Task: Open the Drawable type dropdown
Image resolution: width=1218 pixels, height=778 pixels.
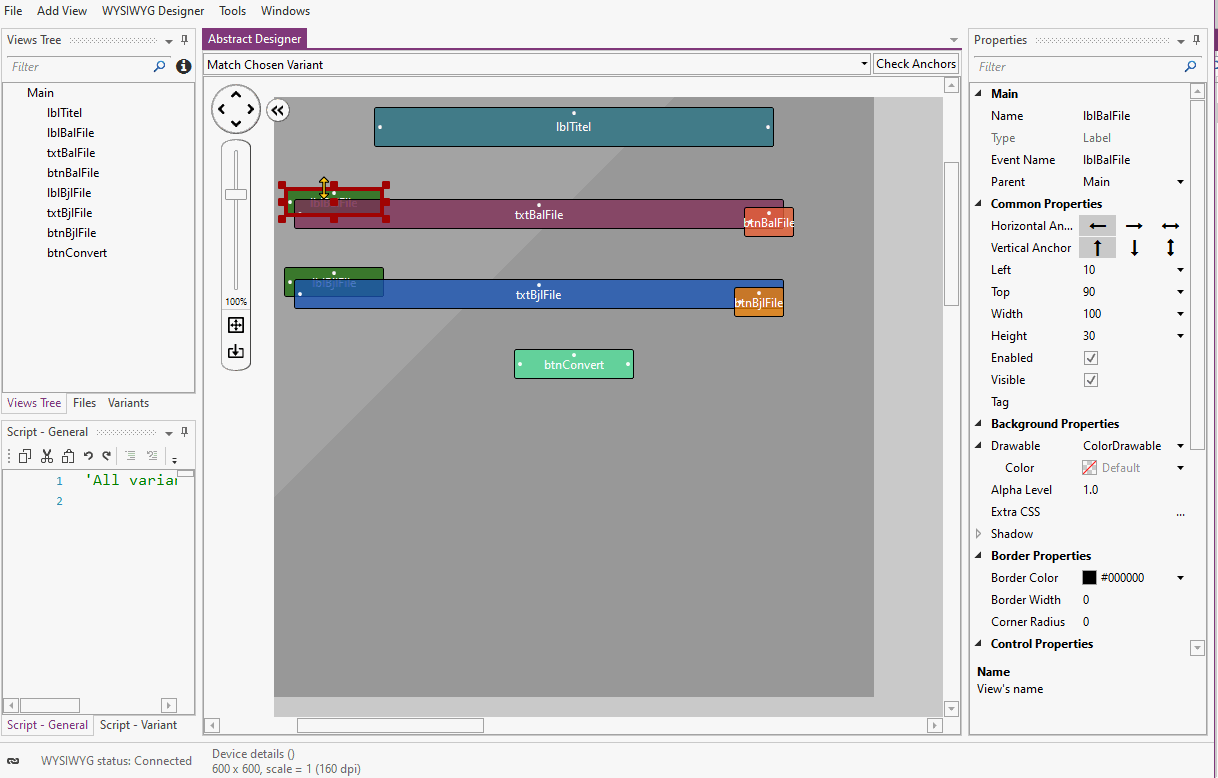Action: click(1181, 446)
